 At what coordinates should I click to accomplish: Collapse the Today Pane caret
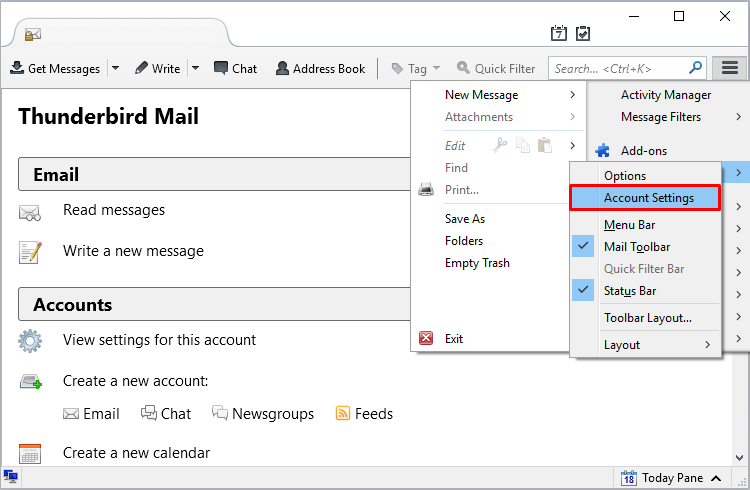(716, 478)
